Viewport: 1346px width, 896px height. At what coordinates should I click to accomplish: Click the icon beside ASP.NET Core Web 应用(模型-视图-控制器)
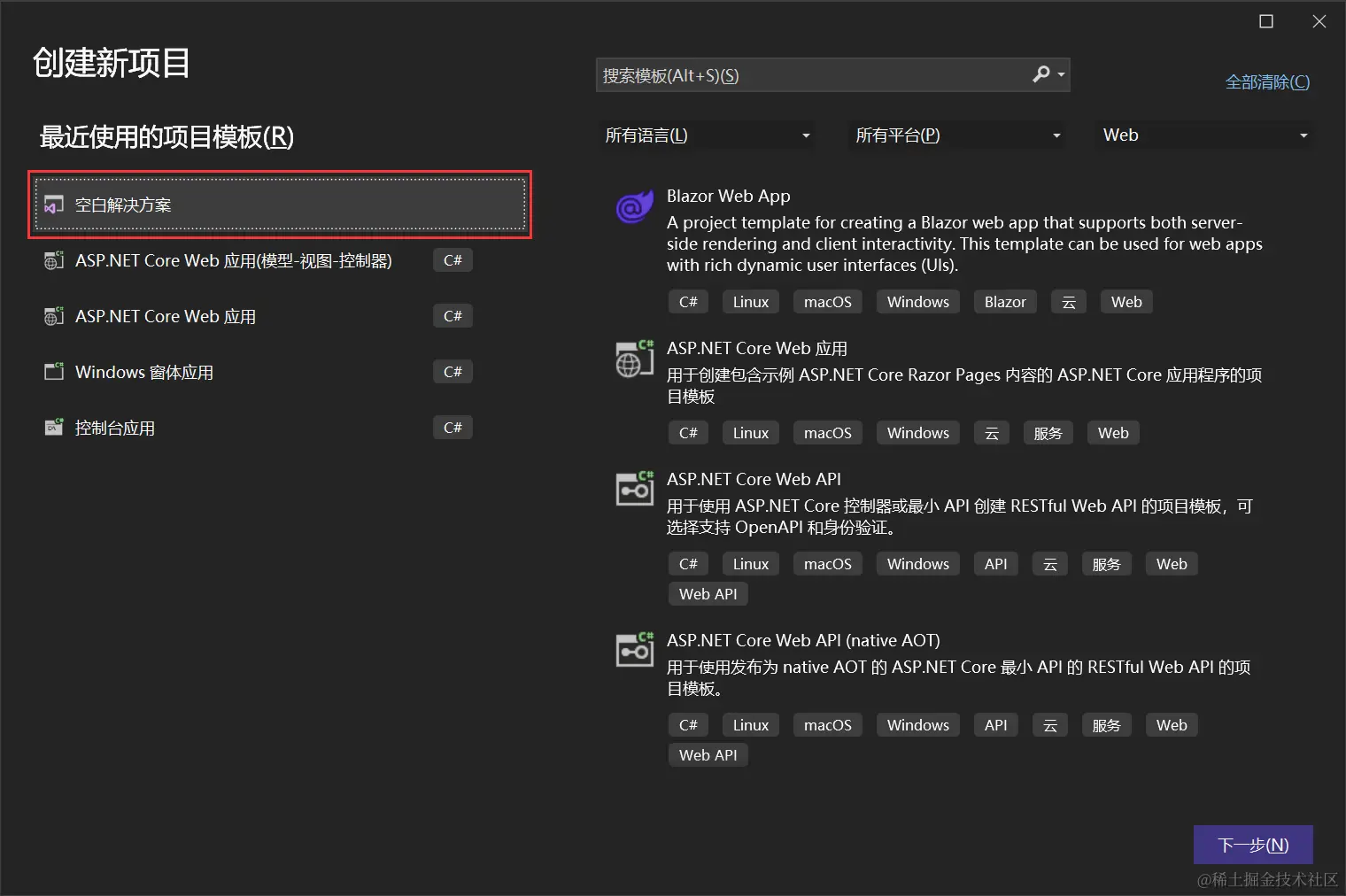54,260
